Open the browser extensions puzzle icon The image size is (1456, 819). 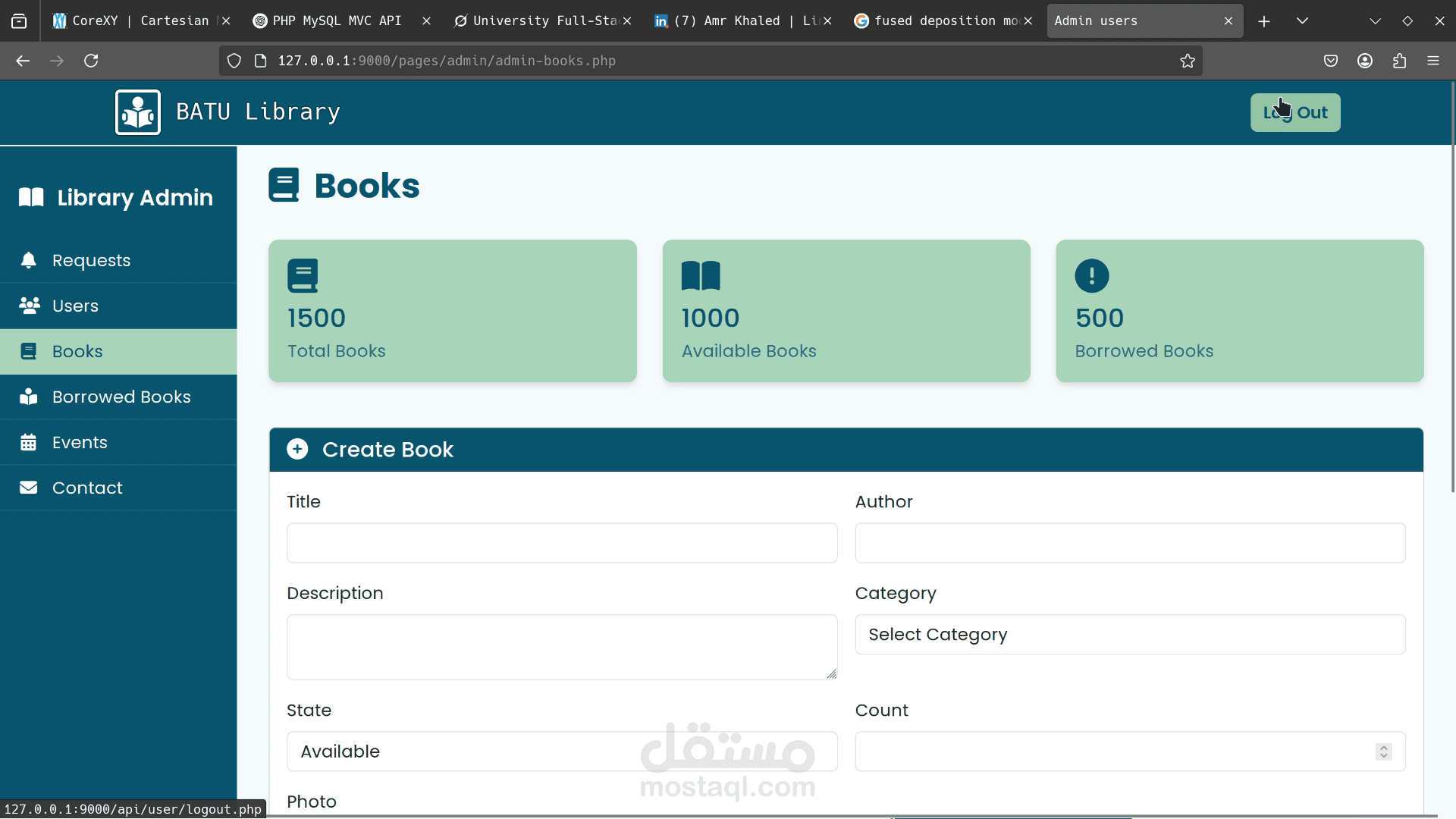1399,61
